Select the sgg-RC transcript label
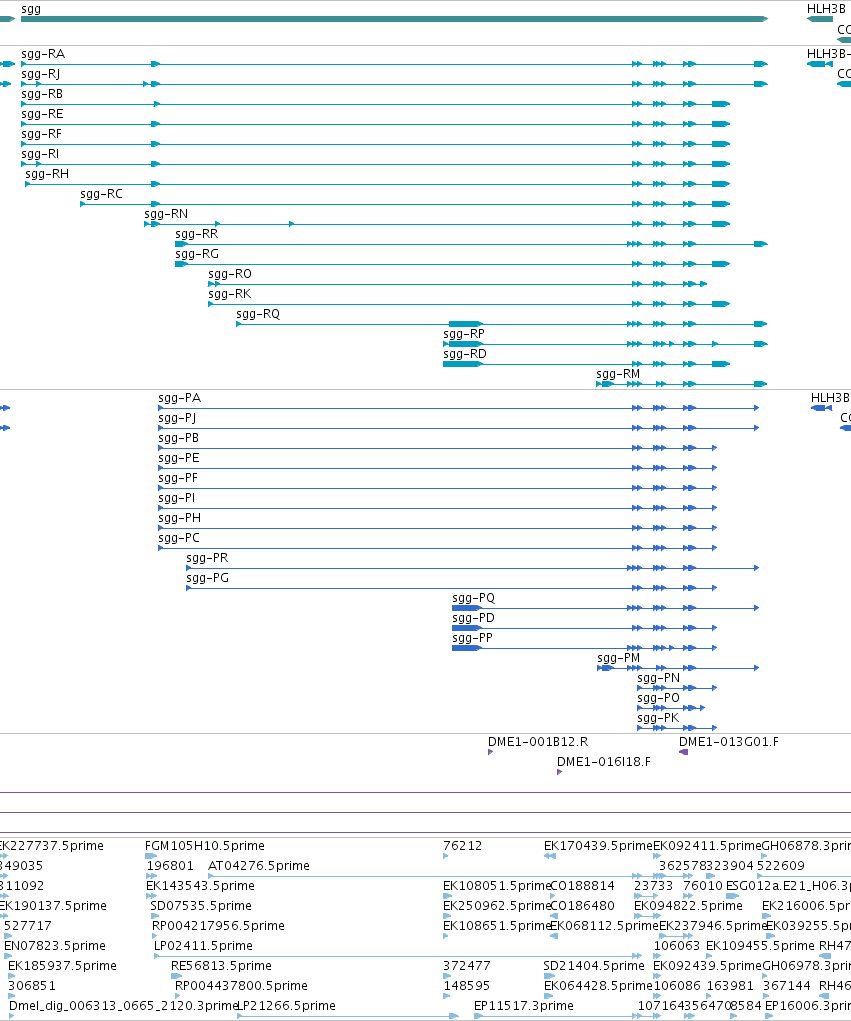 [x=102, y=194]
